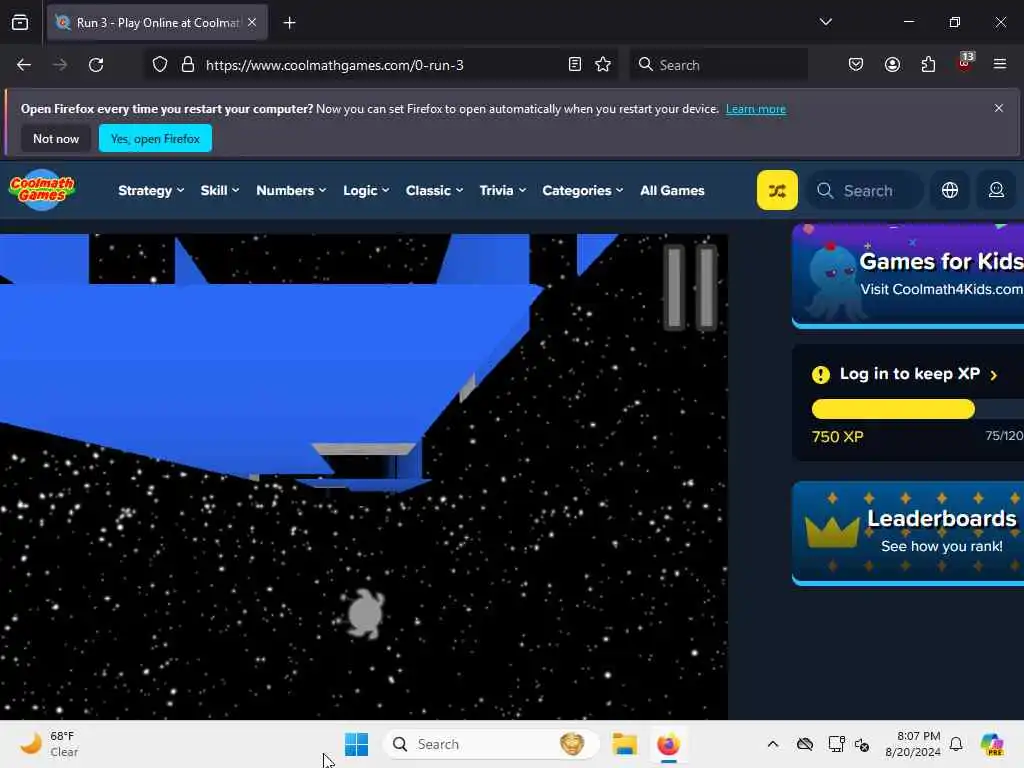
Task: Open the extensions puzzle icon
Action: tap(928, 65)
